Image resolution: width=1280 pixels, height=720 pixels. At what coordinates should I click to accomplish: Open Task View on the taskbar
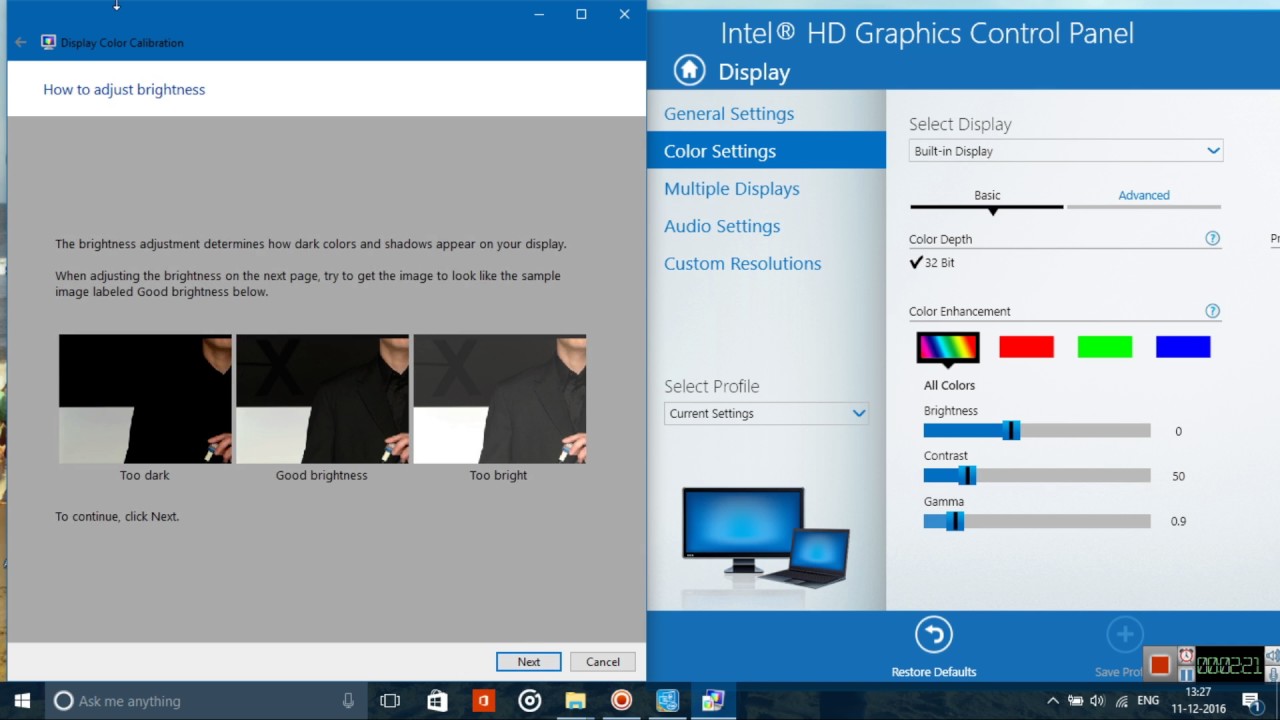click(390, 701)
